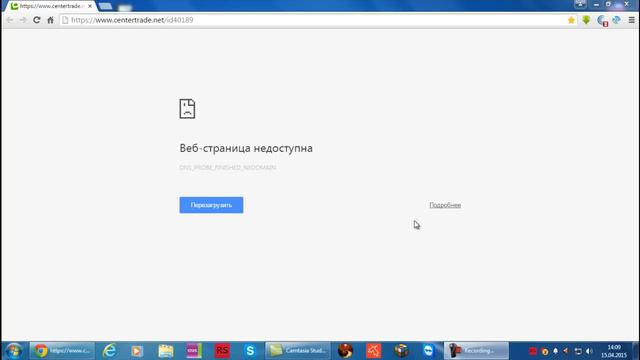
Task: Click the Chrome user profile button
Action: point(580,4)
